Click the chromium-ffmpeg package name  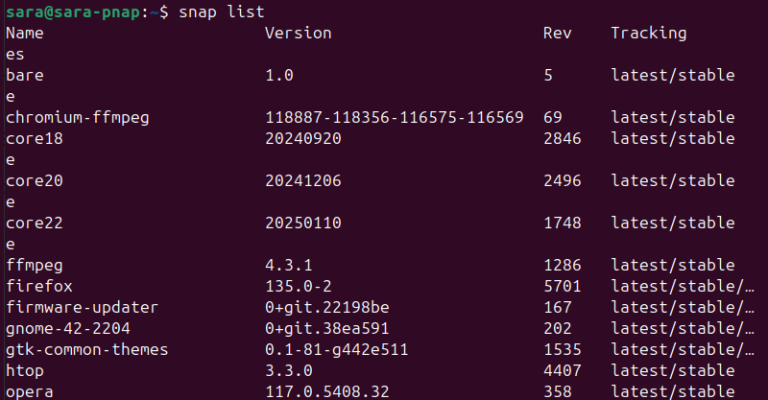[x=76, y=117]
